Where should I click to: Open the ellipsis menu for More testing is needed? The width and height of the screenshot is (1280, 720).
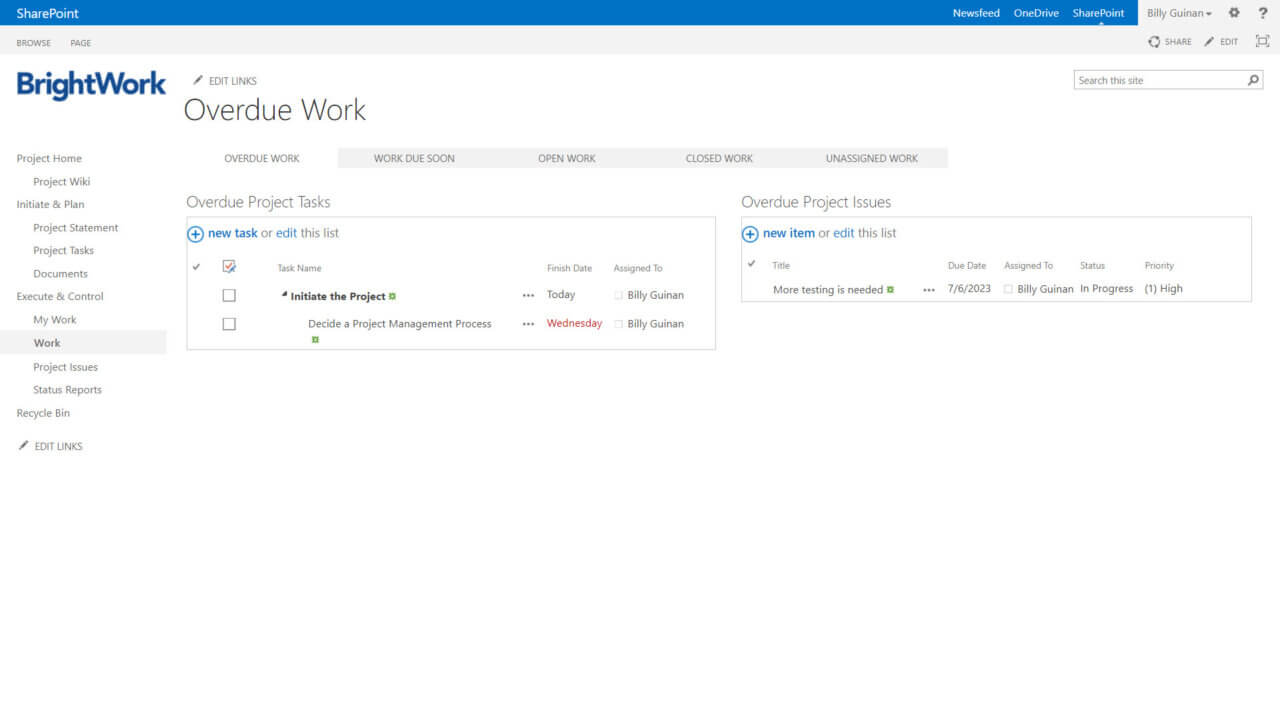(927, 289)
